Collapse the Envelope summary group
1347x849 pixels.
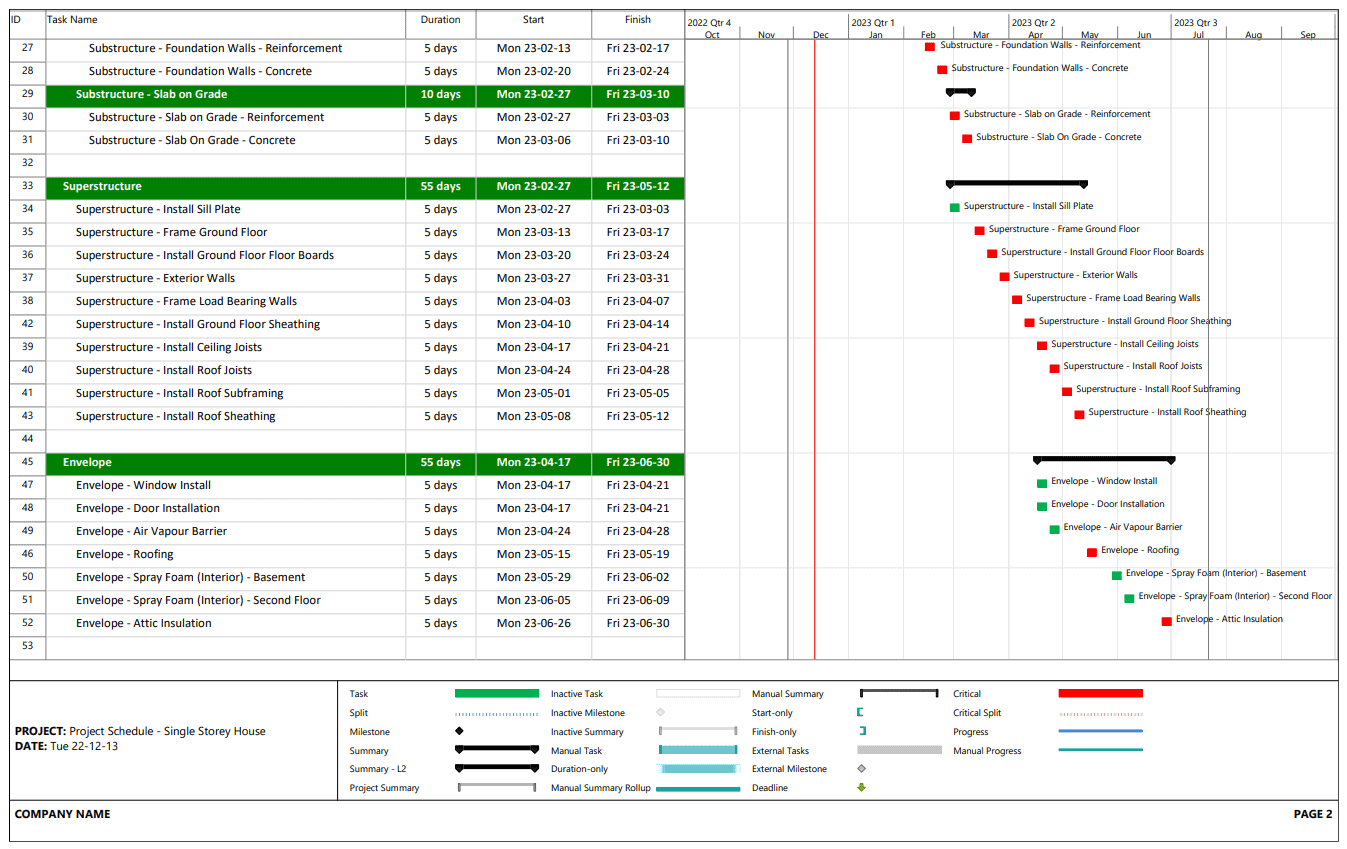coord(87,463)
